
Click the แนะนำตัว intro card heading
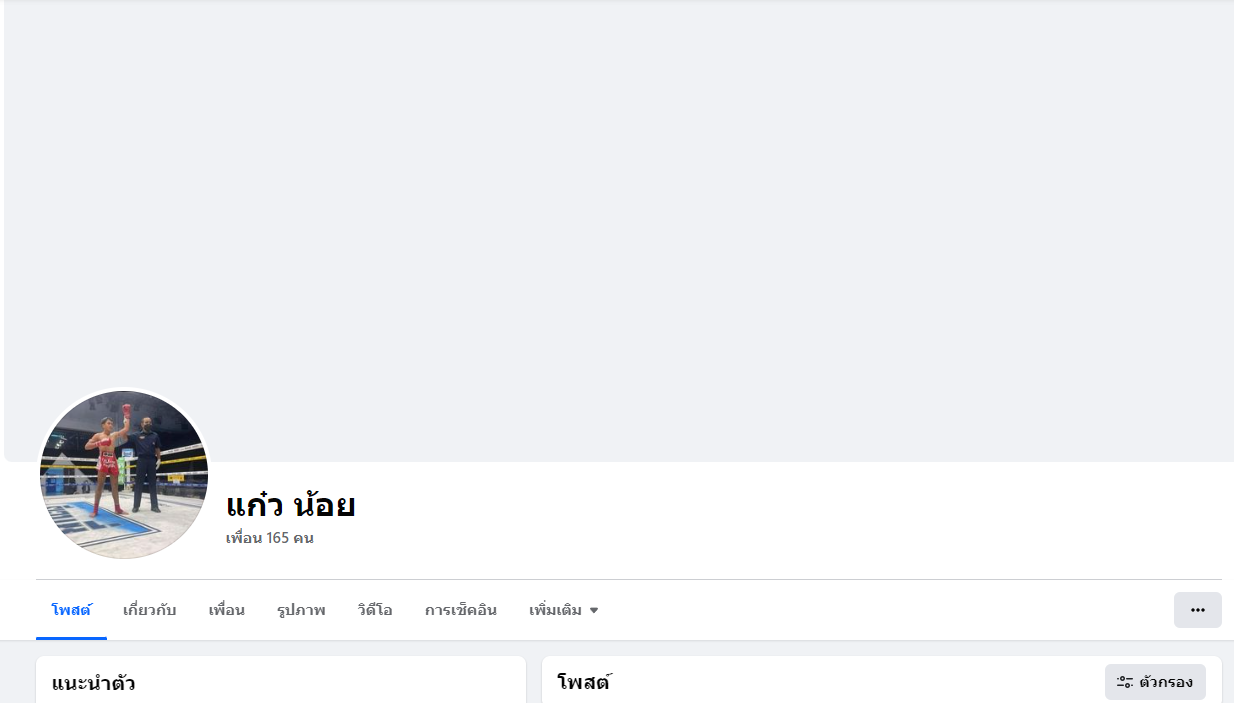pos(94,684)
